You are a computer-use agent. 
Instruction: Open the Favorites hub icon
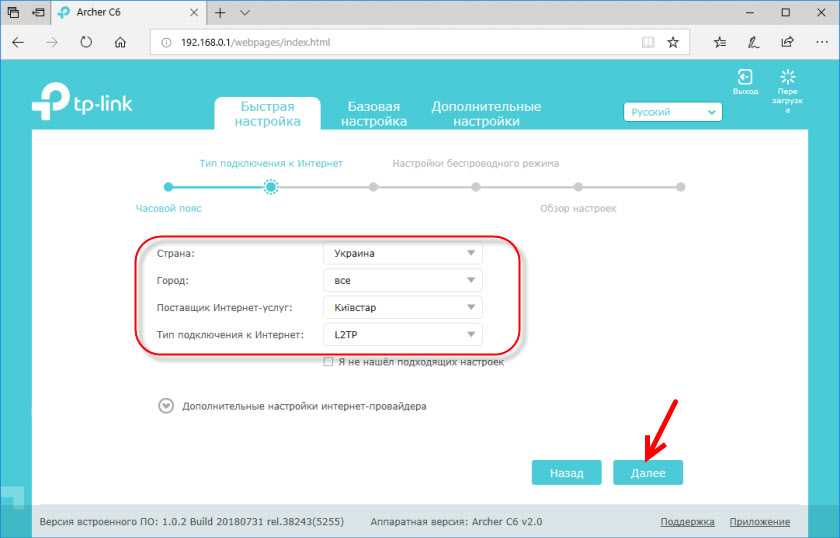click(720, 43)
